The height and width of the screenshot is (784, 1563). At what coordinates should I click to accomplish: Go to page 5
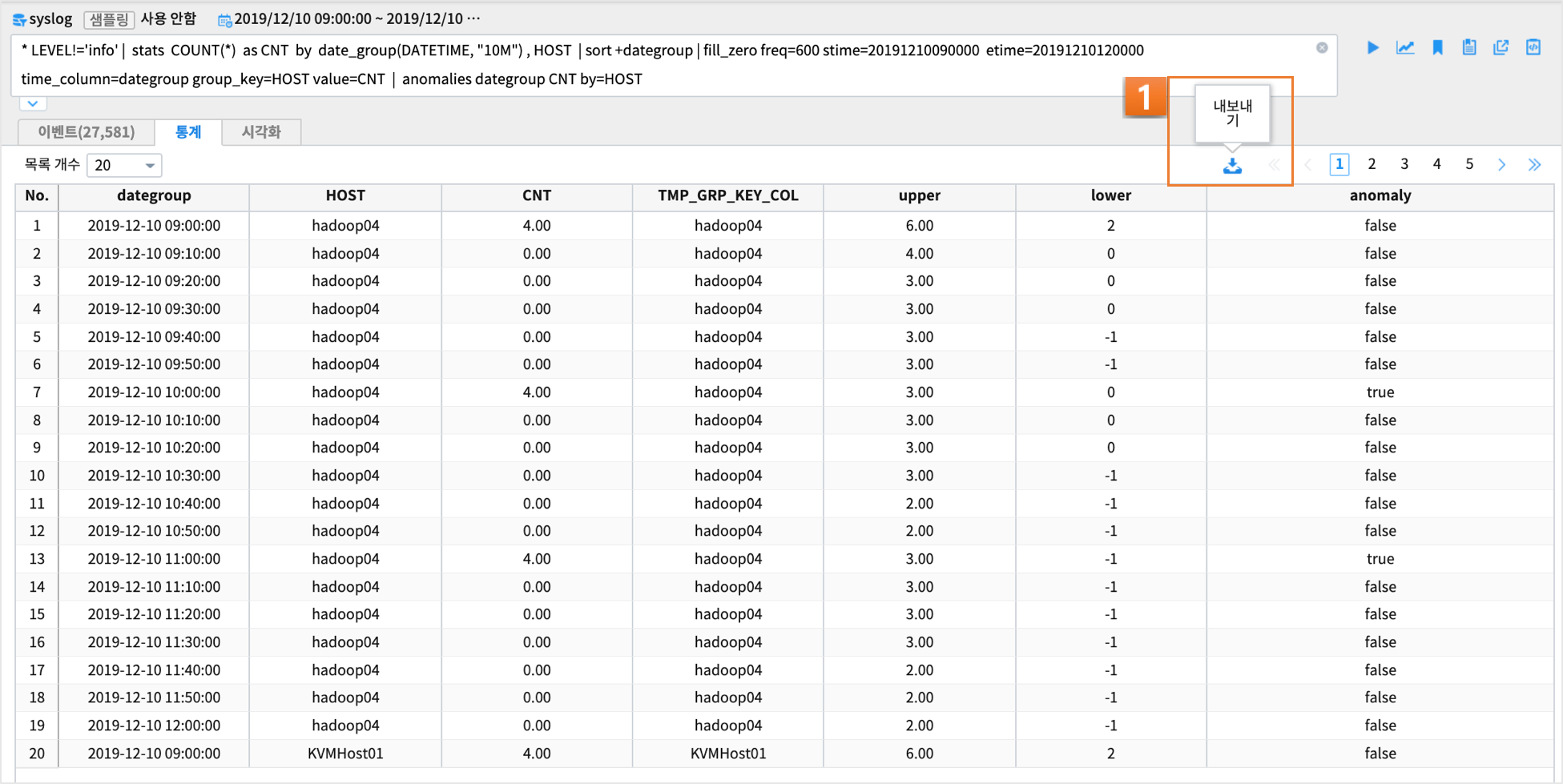(1469, 164)
